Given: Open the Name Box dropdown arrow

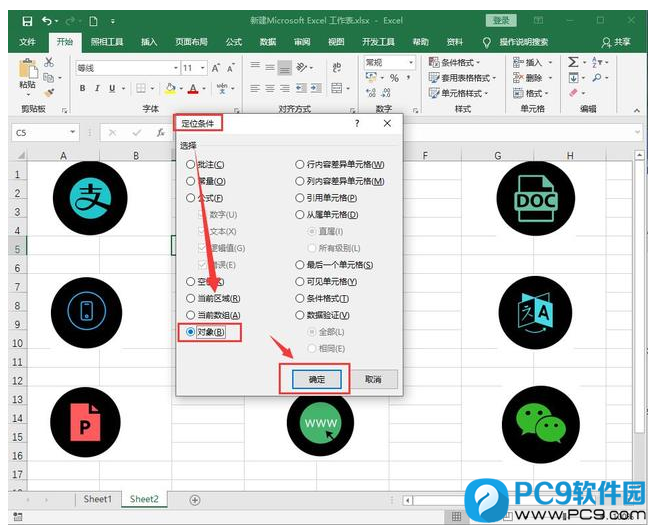Looking at the screenshot, I should coord(73,132).
